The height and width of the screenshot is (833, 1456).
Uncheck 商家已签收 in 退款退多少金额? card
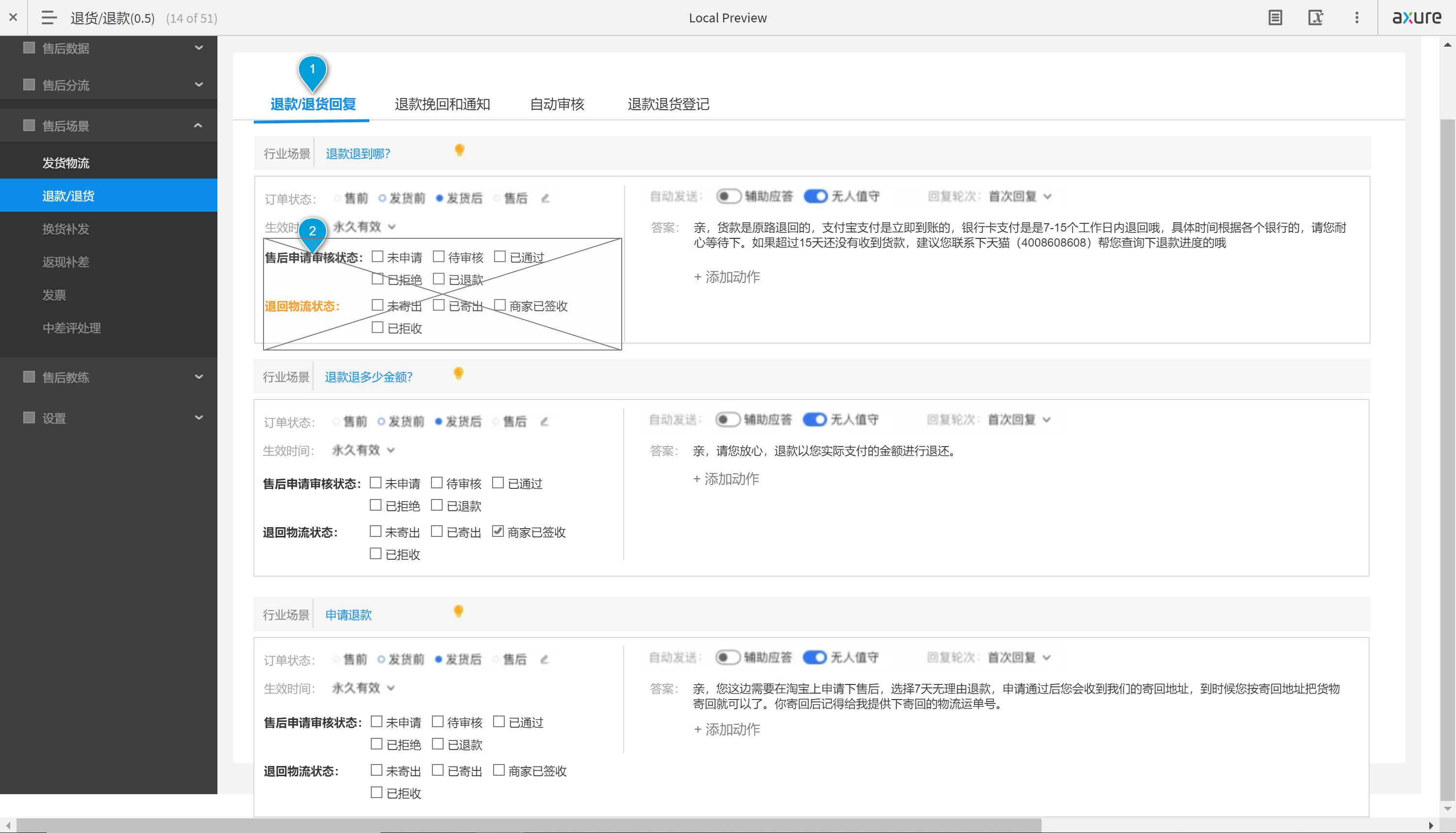point(497,532)
